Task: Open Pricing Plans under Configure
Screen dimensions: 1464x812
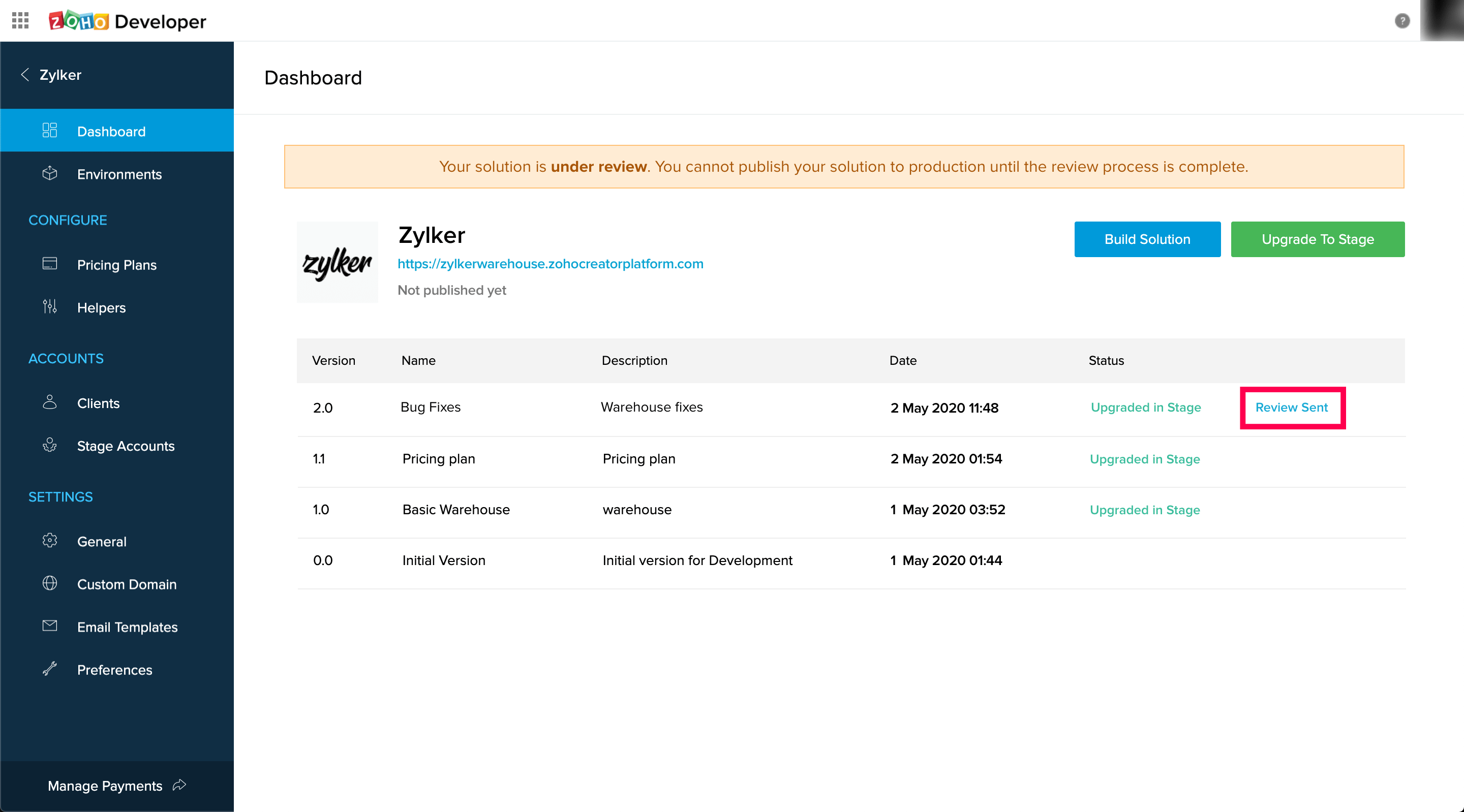Action: (117, 264)
